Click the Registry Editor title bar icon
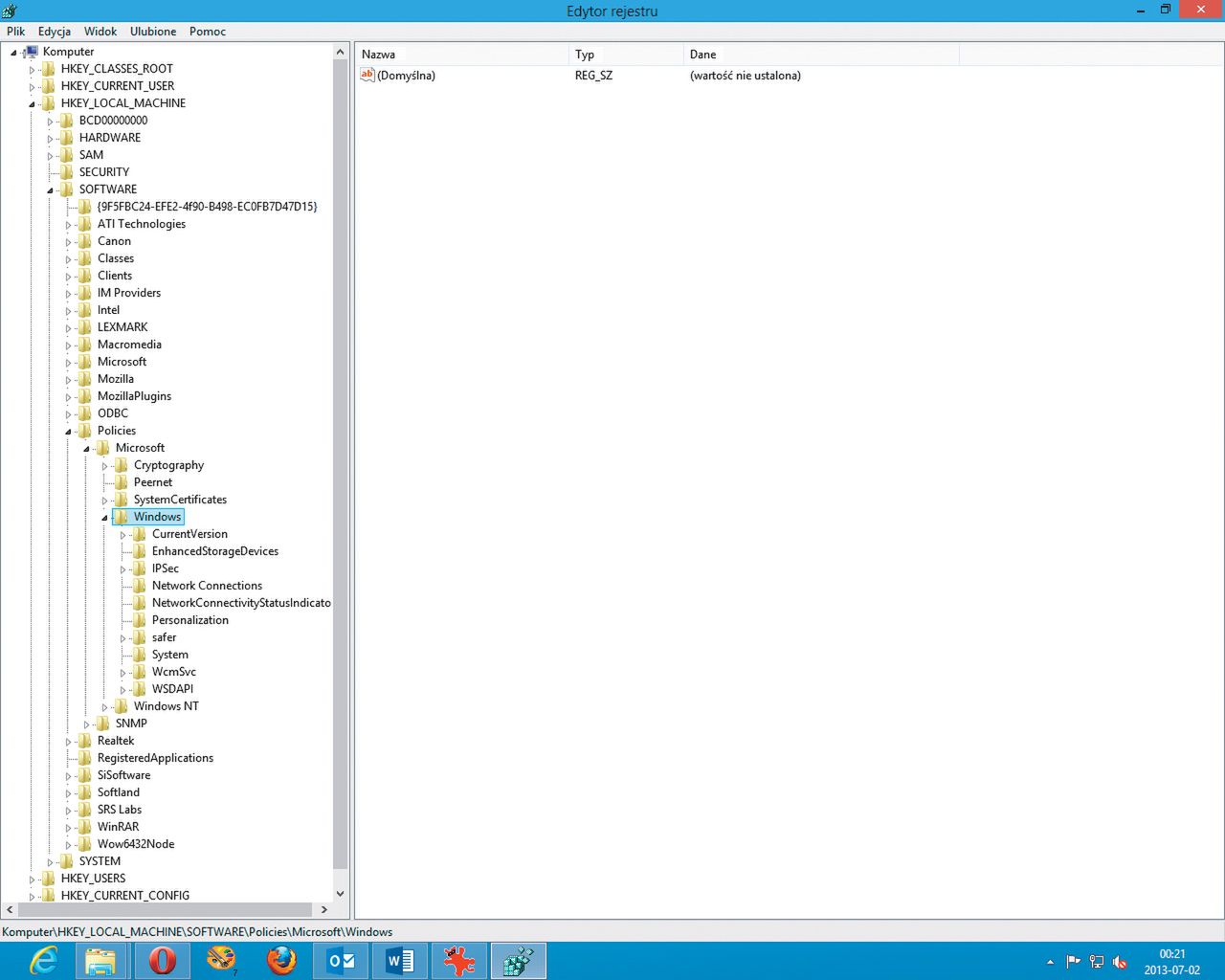Image resolution: width=1225 pixels, height=980 pixels. [x=10, y=11]
